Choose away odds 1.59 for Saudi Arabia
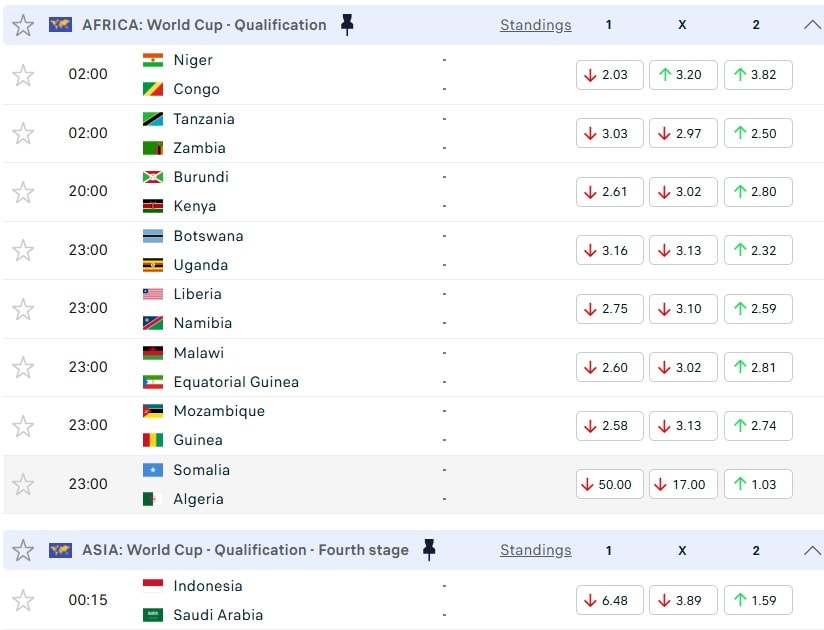The width and height of the screenshot is (824, 630). [x=757, y=600]
